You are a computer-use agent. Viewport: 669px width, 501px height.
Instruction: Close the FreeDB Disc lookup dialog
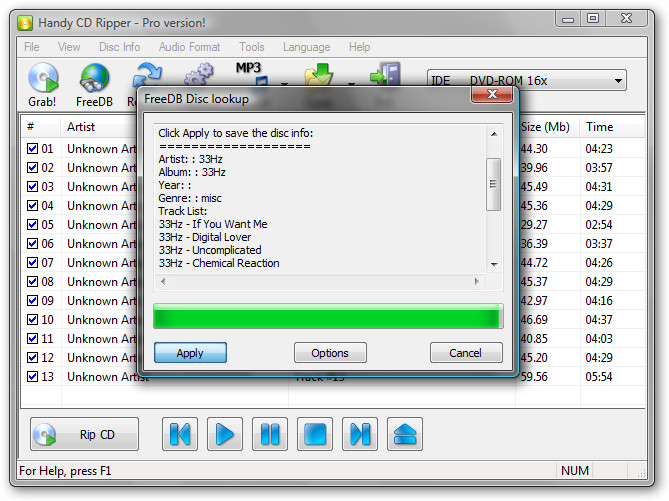pyautogui.click(x=492, y=94)
